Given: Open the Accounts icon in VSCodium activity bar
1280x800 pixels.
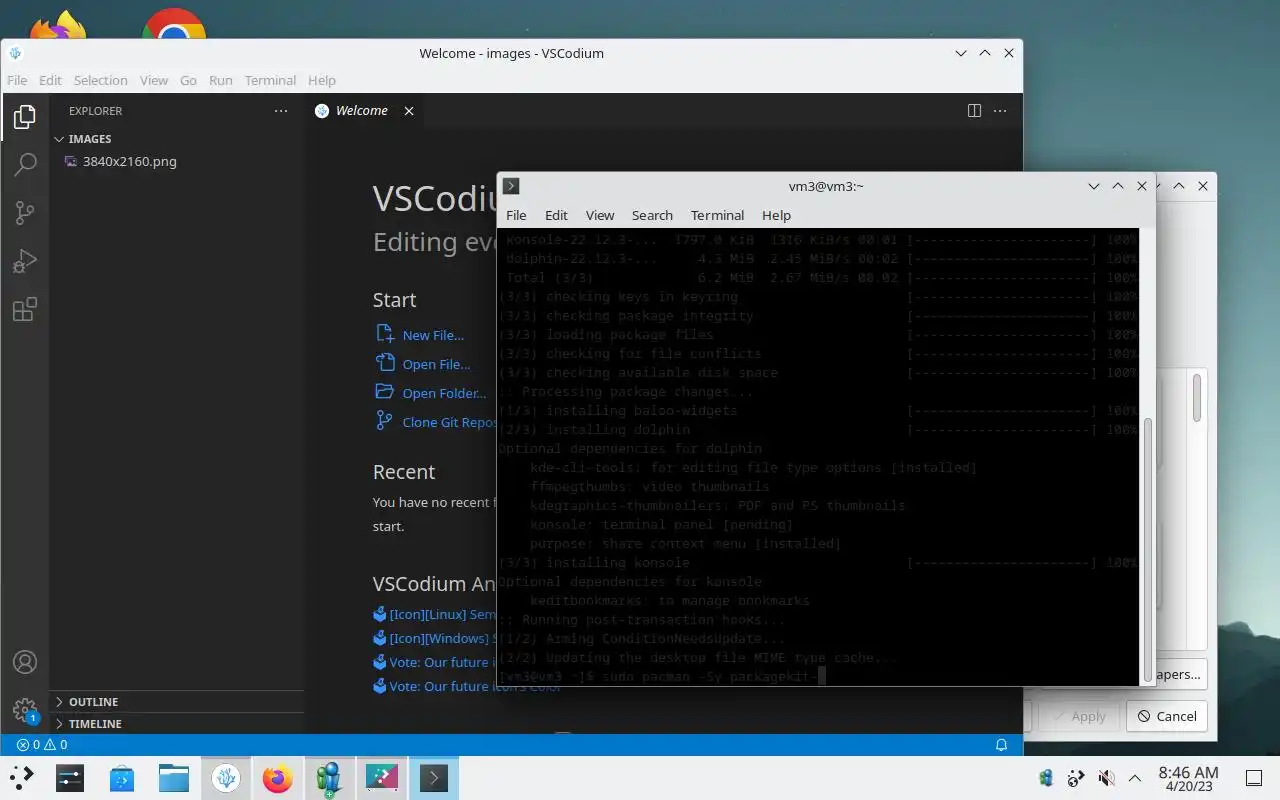Looking at the screenshot, I should [x=25, y=662].
